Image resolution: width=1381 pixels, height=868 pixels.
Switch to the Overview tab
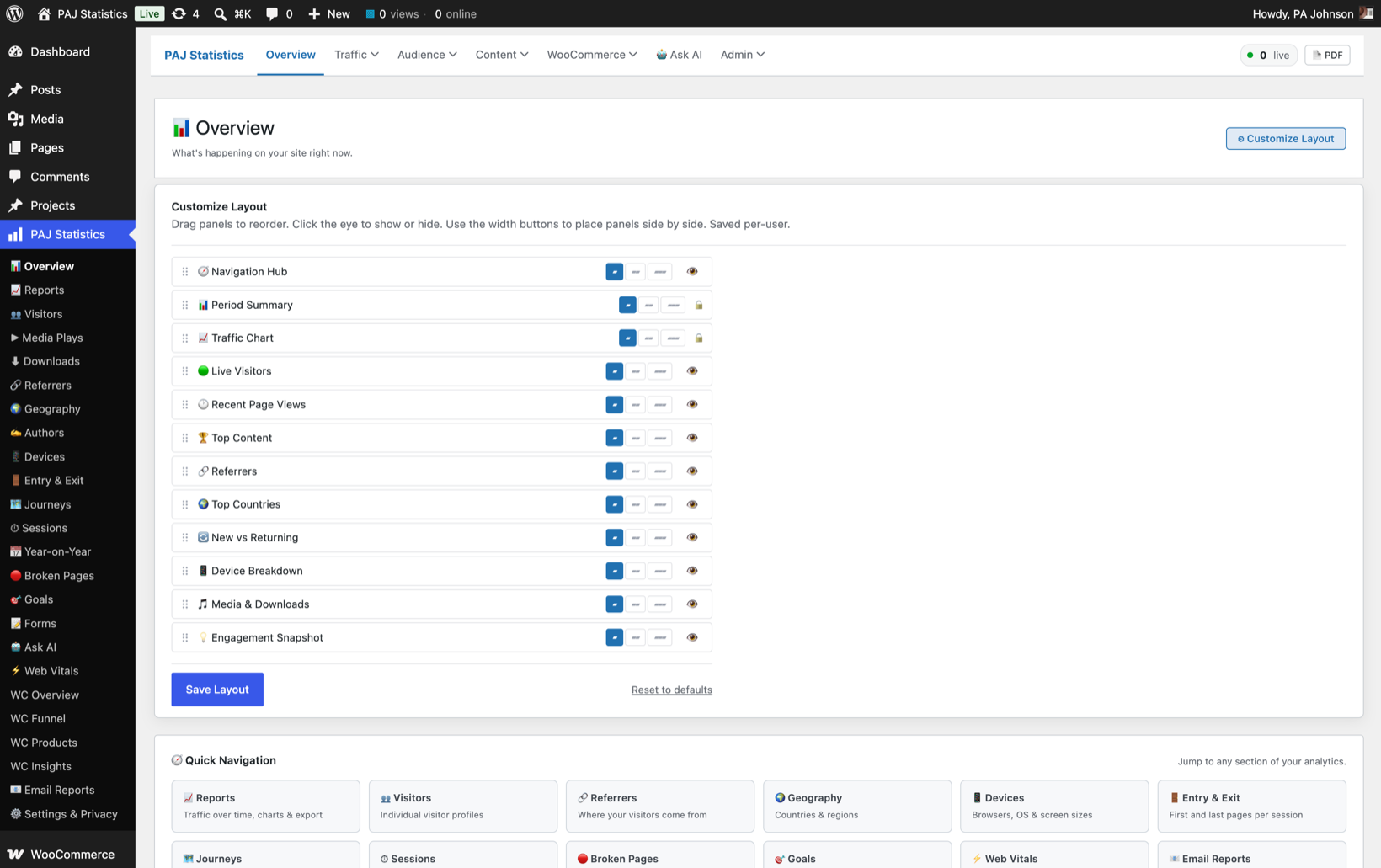pos(291,55)
